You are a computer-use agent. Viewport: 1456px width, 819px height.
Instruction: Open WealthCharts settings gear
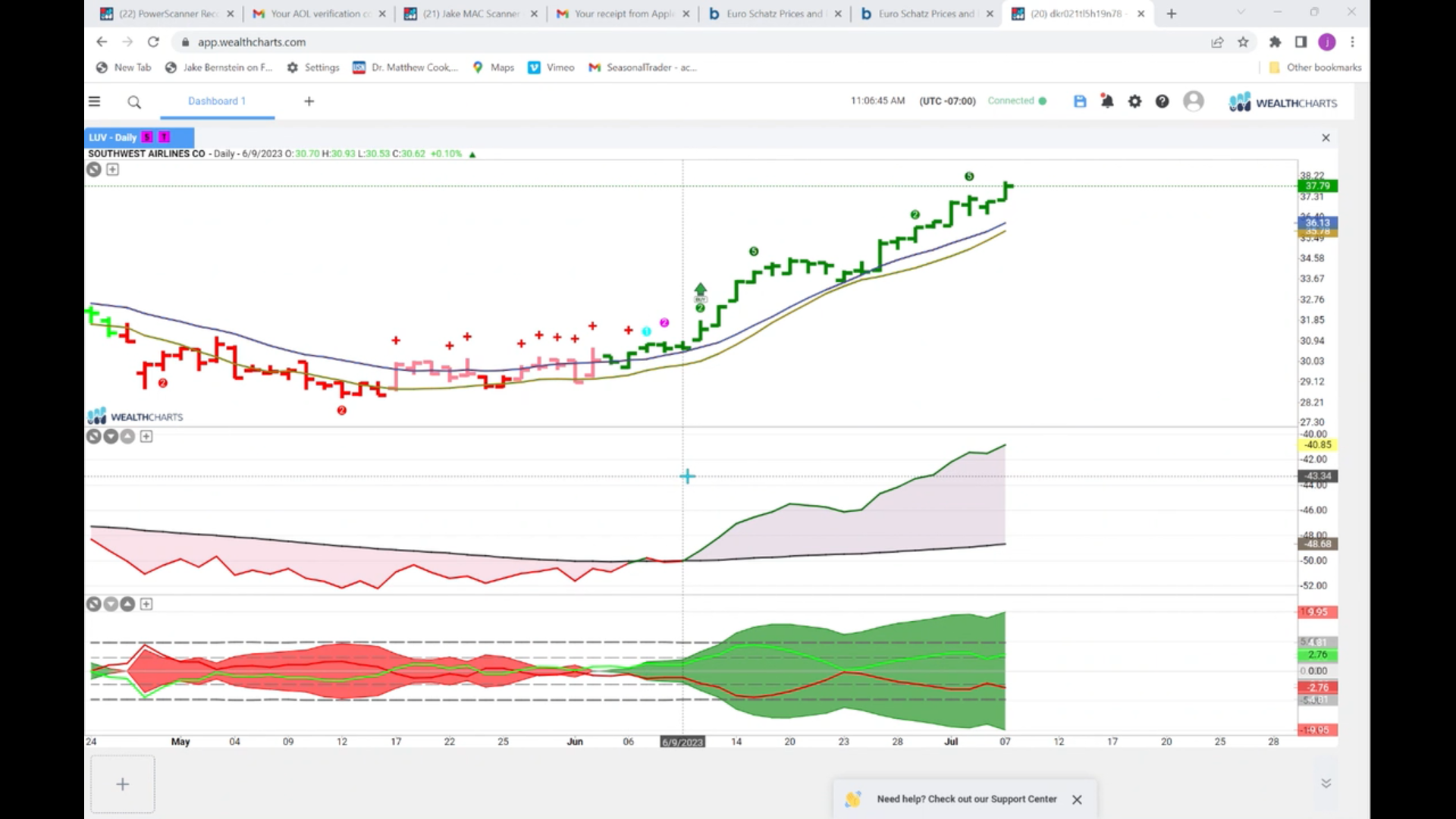(x=1134, y=101)
